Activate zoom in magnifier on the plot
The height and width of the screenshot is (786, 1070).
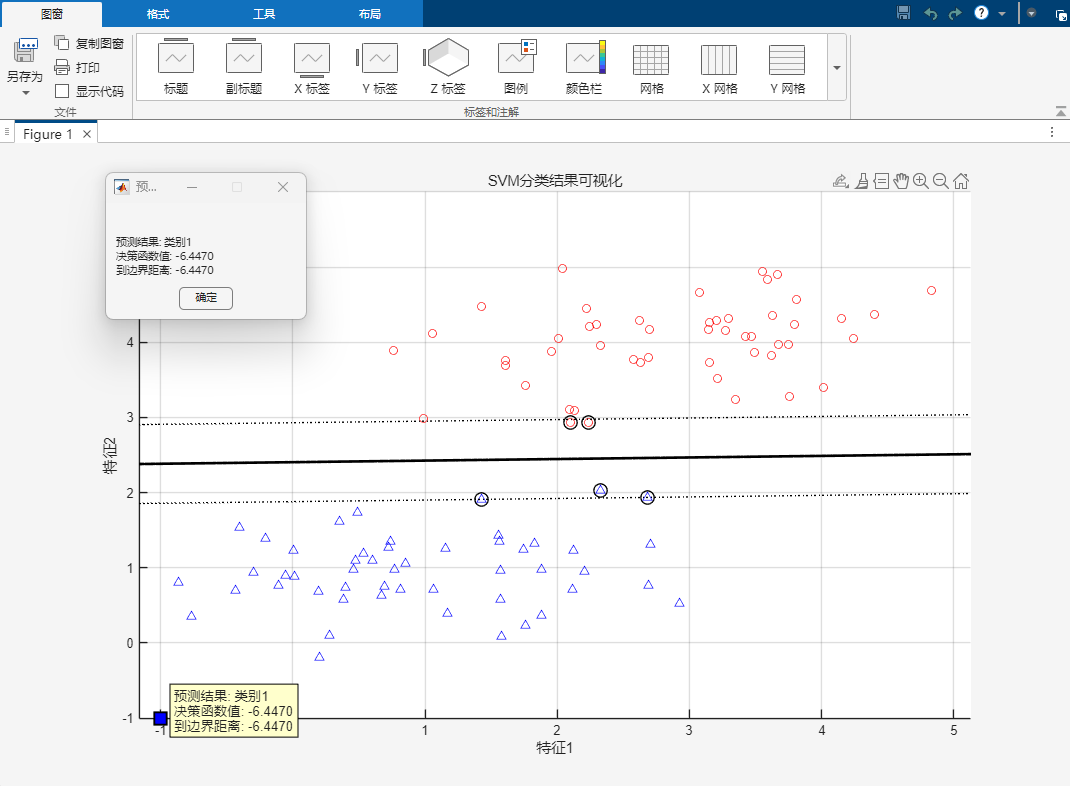click(x=921, y=181)
